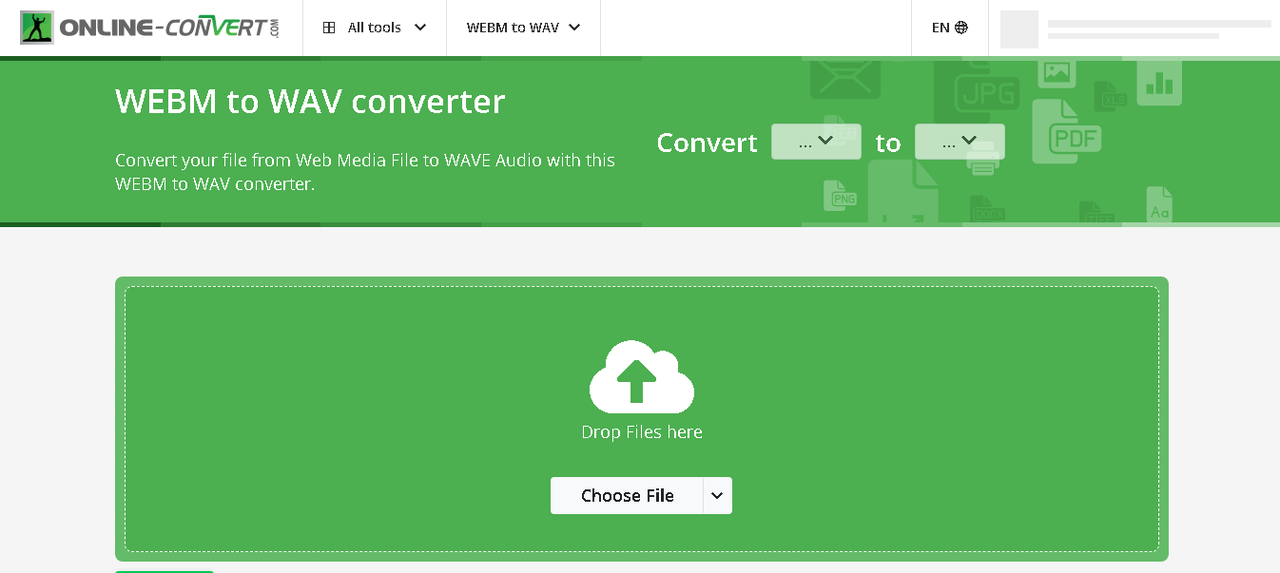Open the EN language selector
This screenshot has width=1280, height=573.
coord(949,28)
